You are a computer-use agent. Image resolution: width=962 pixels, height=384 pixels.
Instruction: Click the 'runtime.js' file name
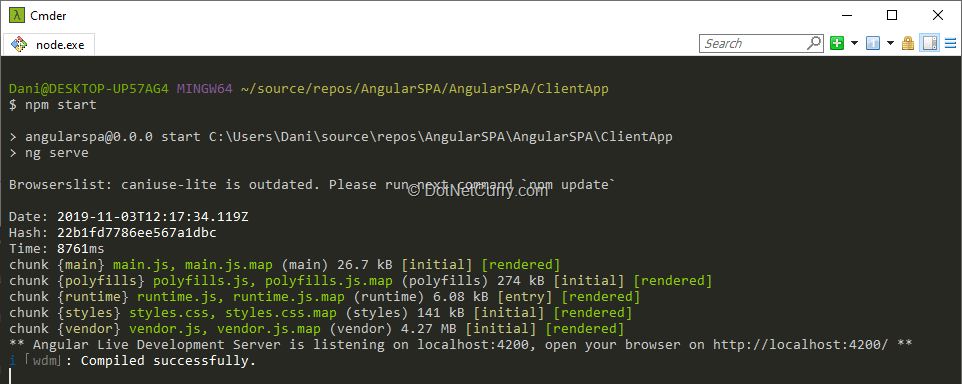click(177, 297)
